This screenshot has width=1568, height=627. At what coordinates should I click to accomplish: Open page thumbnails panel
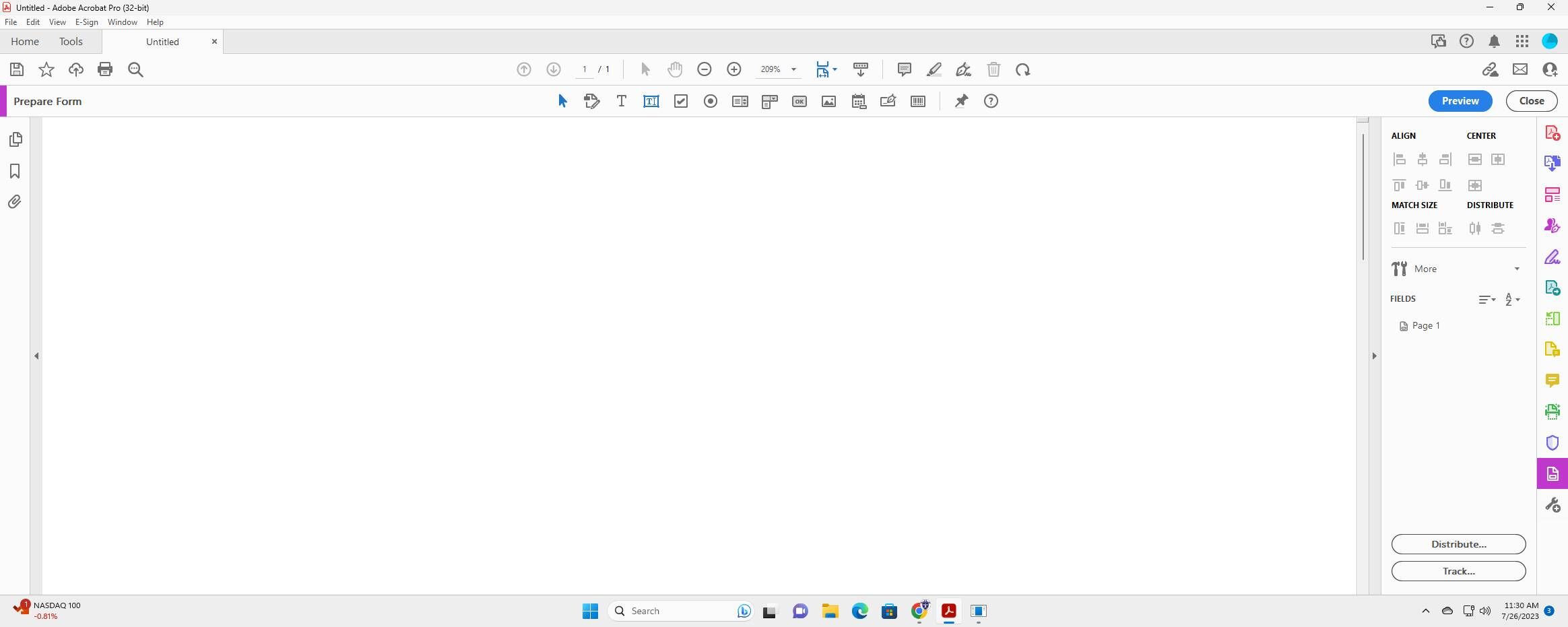tap(15, 139)
